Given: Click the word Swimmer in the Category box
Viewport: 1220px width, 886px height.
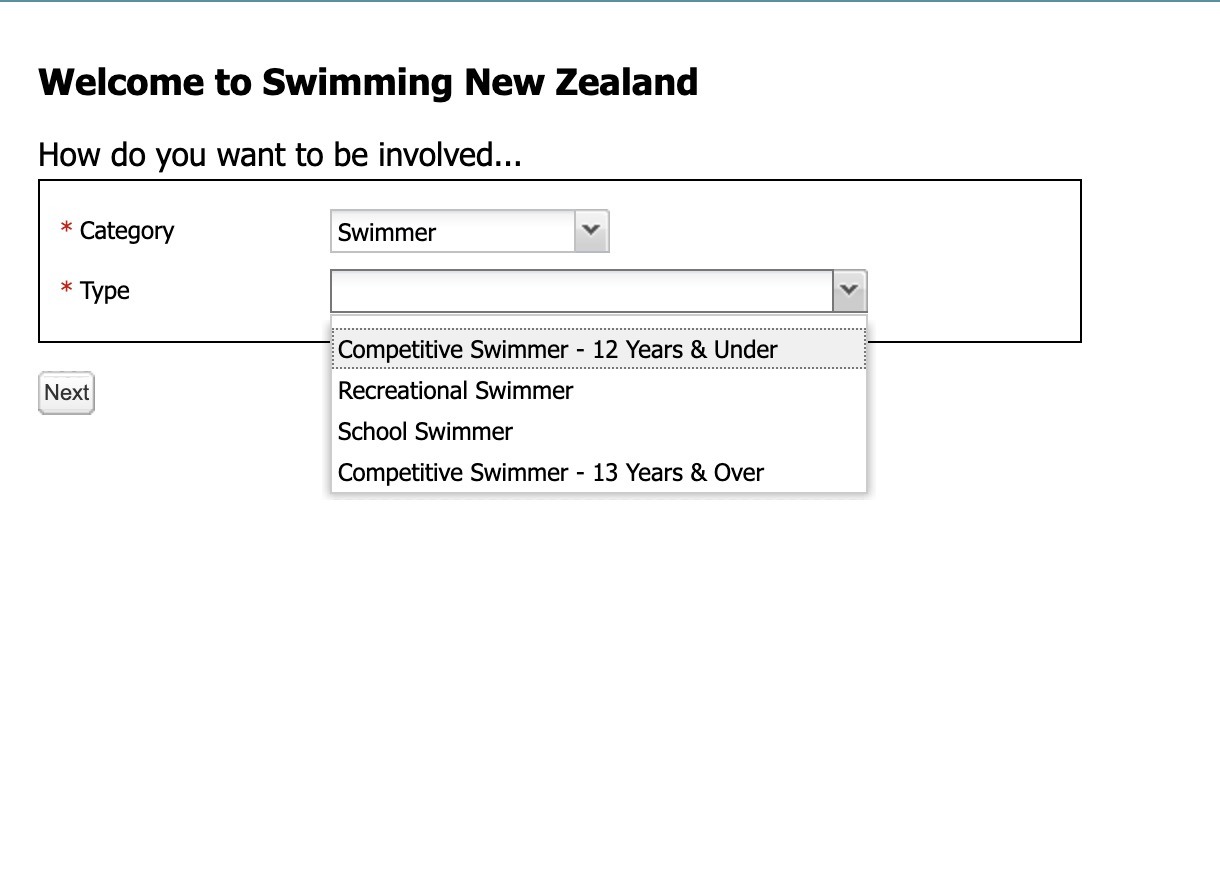Looking at the screenshot, I should tap(387, 233).
